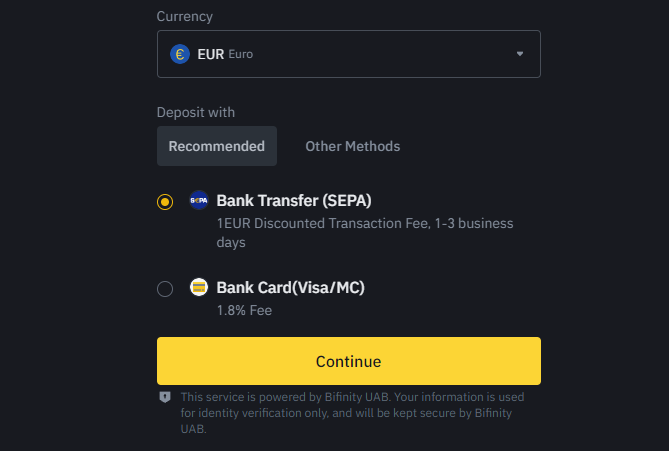Click the SEPA logo icon
The width and height of the screenshot is (669, 451).
pyautogui.click(x=199, y=200)
